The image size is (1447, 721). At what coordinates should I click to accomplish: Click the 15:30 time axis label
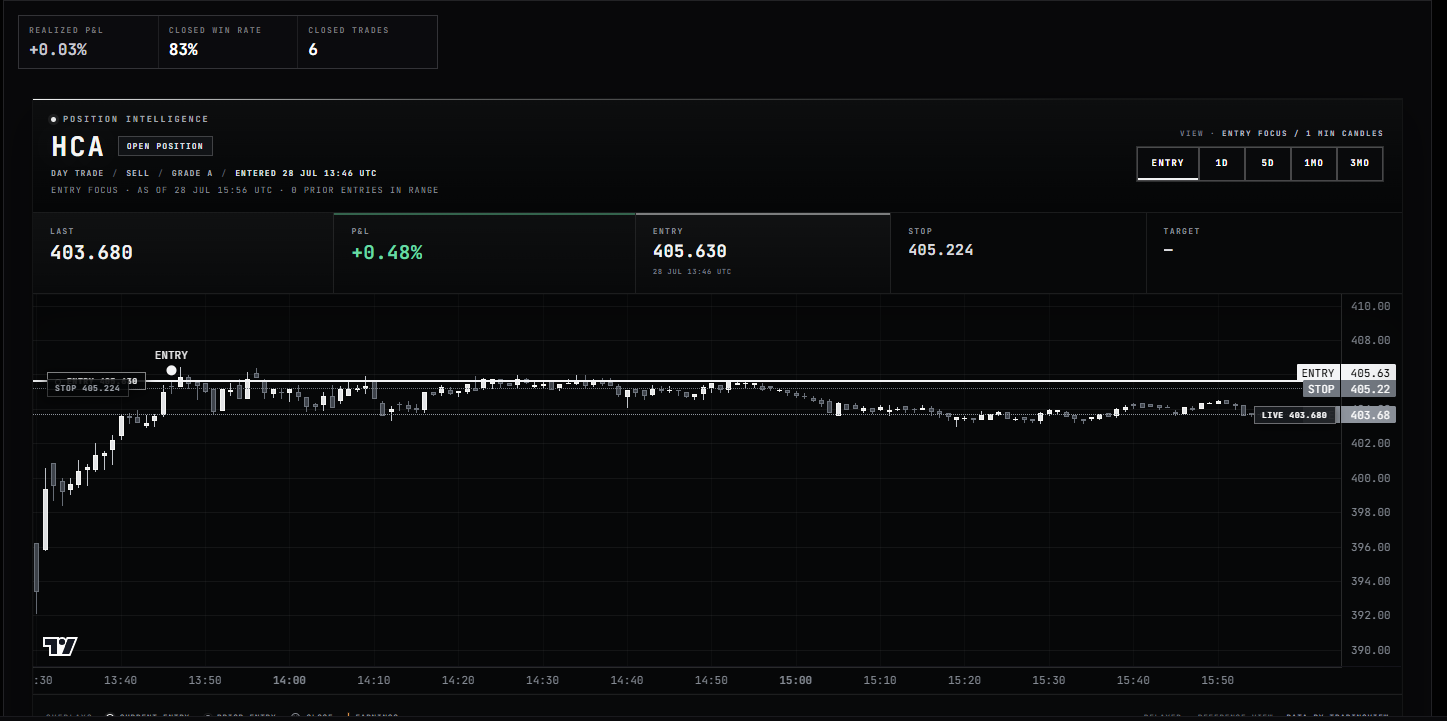[1049, 680]
